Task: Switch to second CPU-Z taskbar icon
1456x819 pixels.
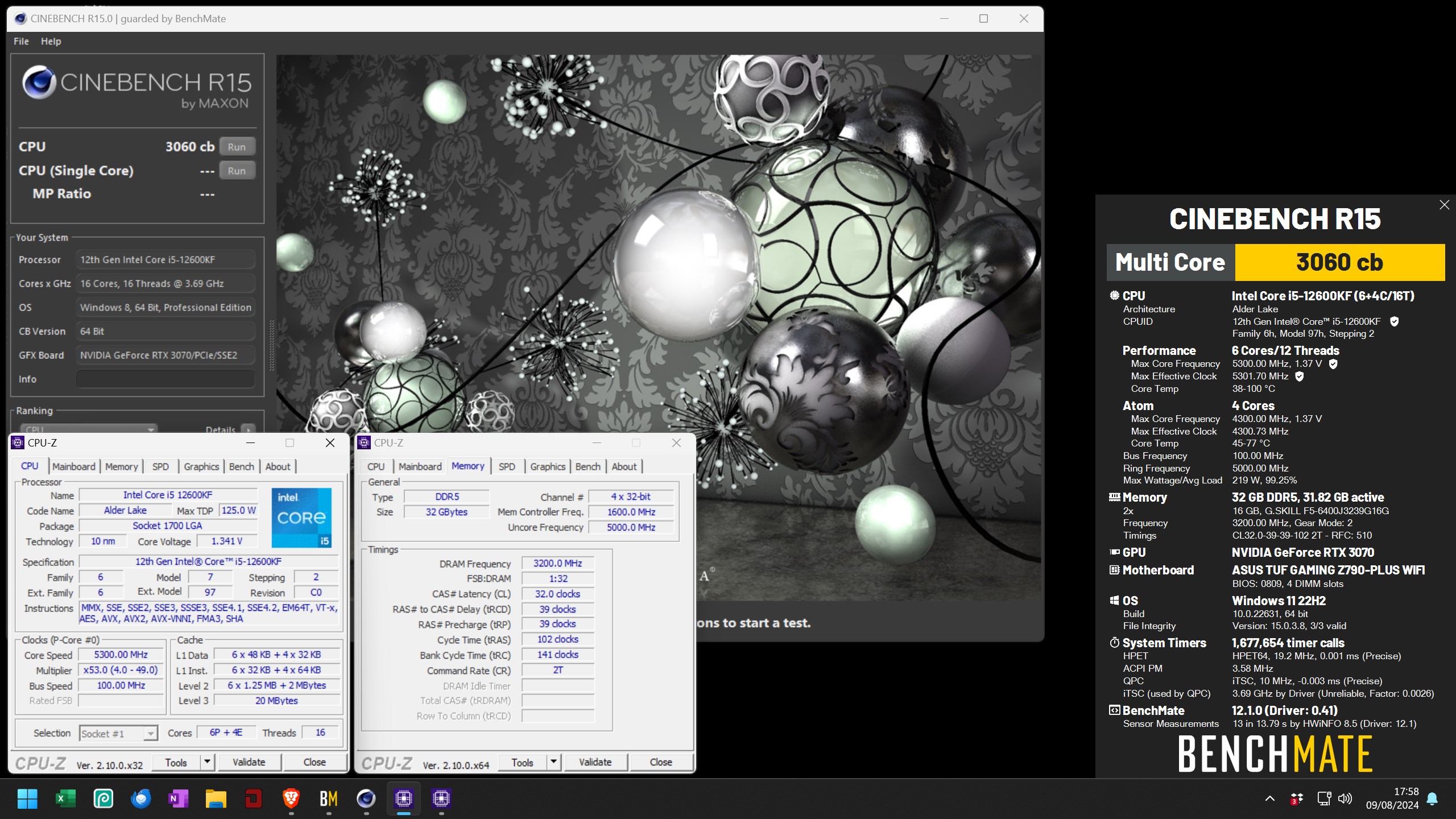Action: (441, 799)
